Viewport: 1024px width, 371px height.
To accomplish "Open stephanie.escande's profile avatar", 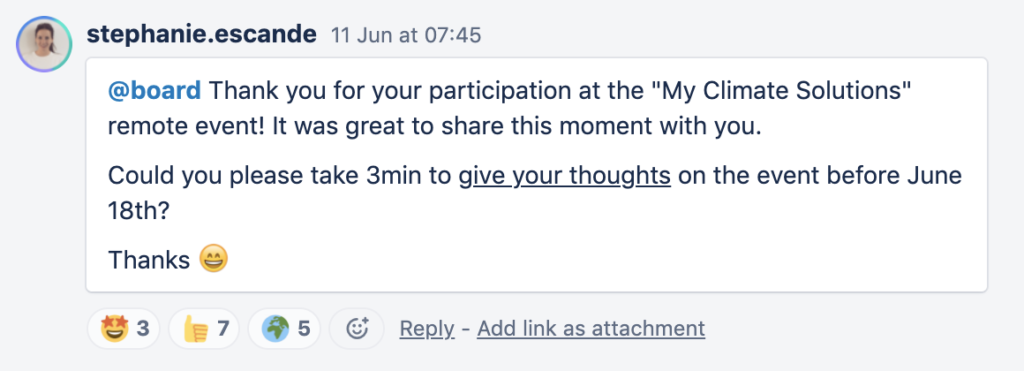I will [44, 44].
